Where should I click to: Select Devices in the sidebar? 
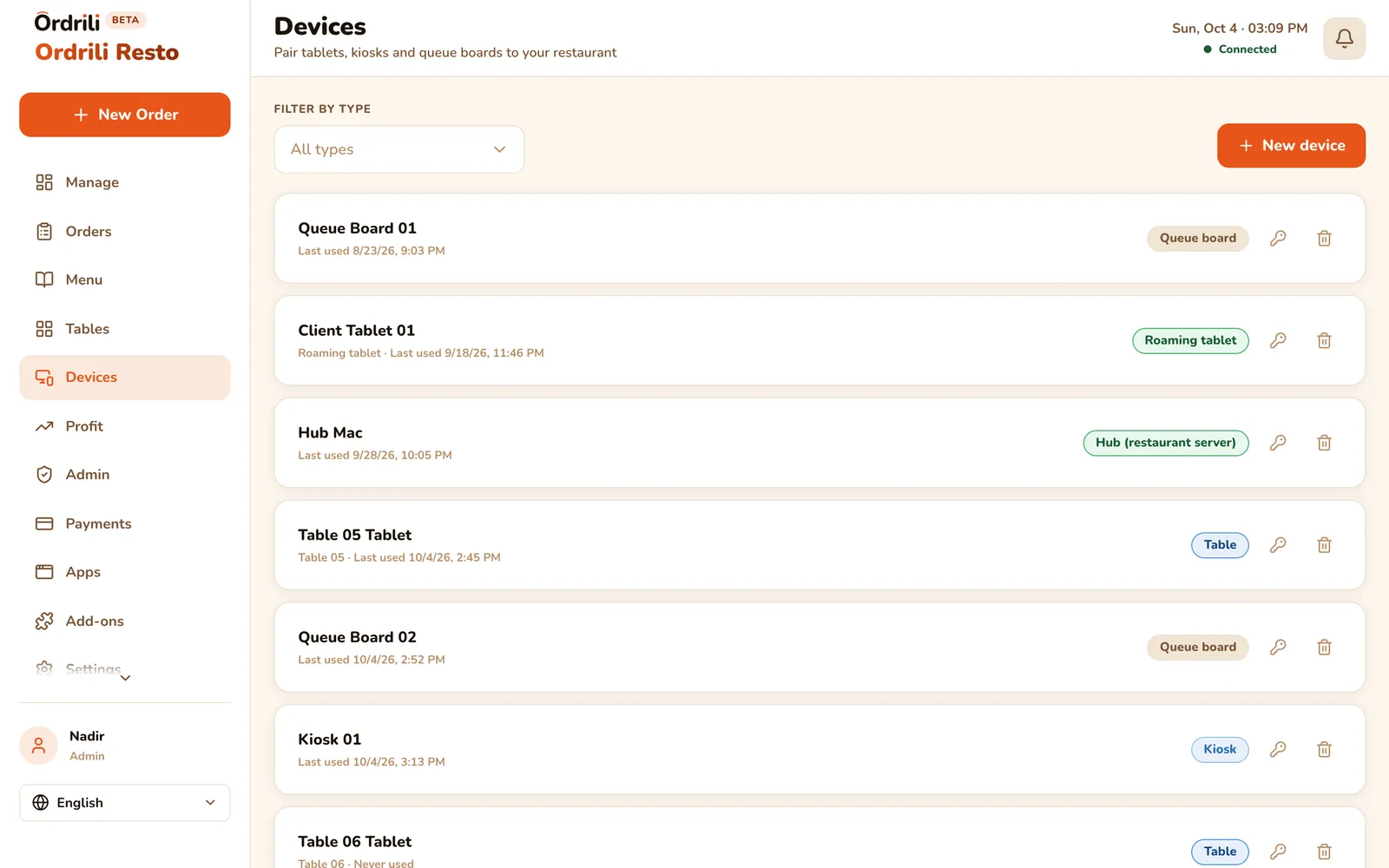(125, 378)
